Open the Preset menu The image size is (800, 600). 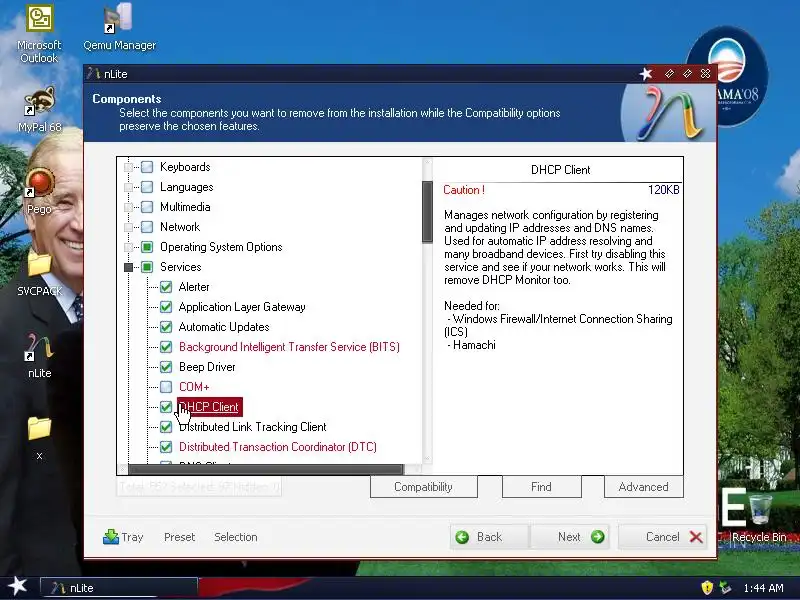coord(179,537)
